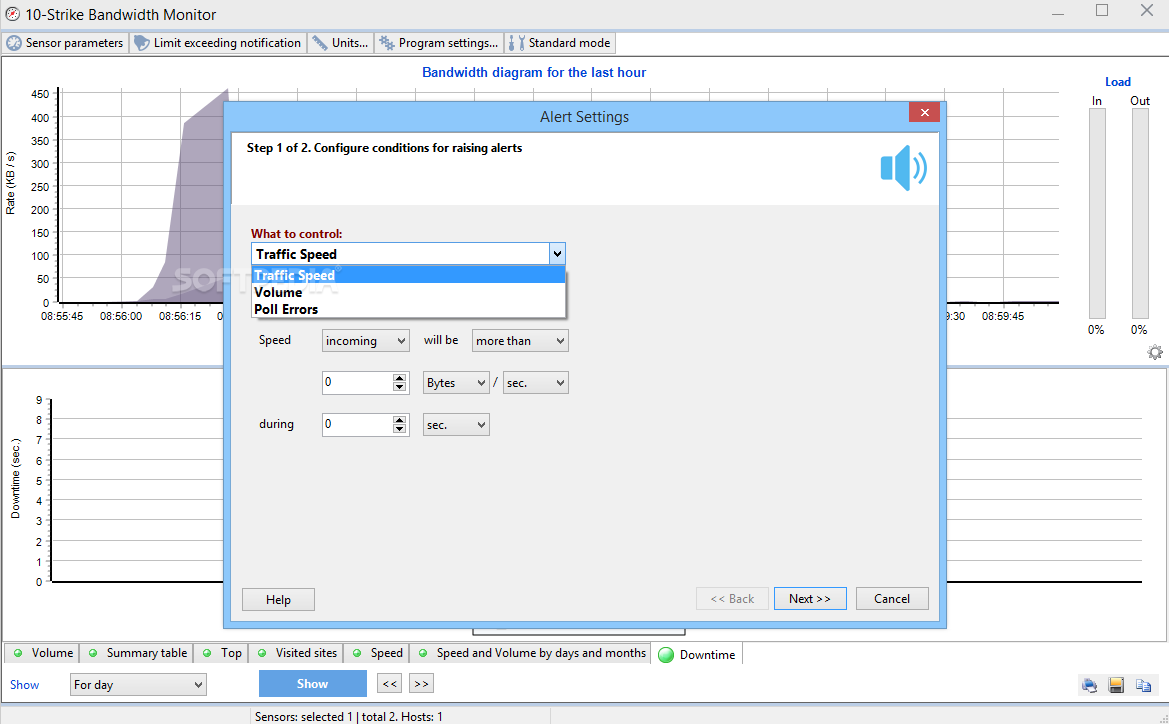The image size is (1169, 724).
Task: Open the more than comparison dropdown
Action: point(520,341)
